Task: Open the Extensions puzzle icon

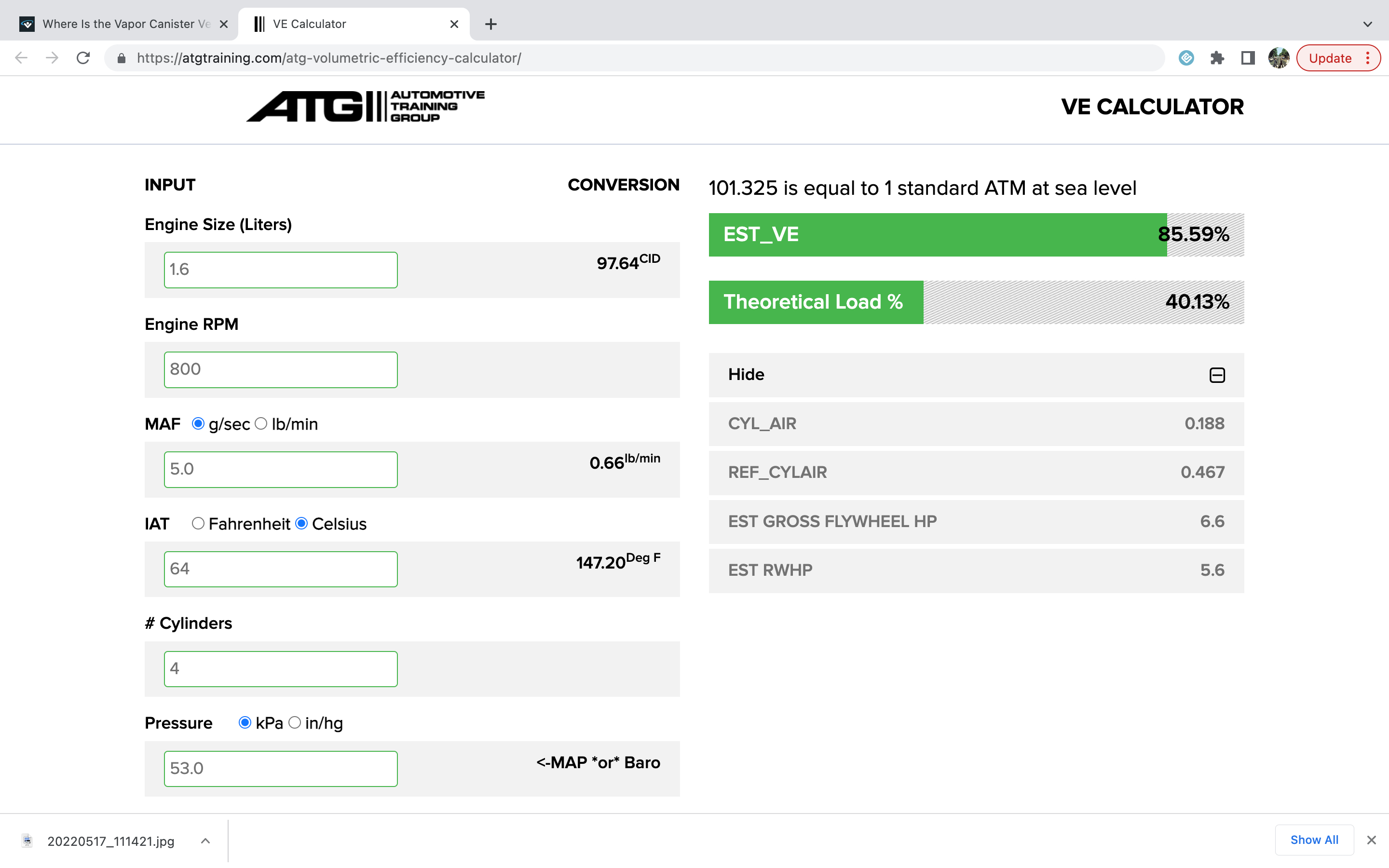Action: 1217,58
